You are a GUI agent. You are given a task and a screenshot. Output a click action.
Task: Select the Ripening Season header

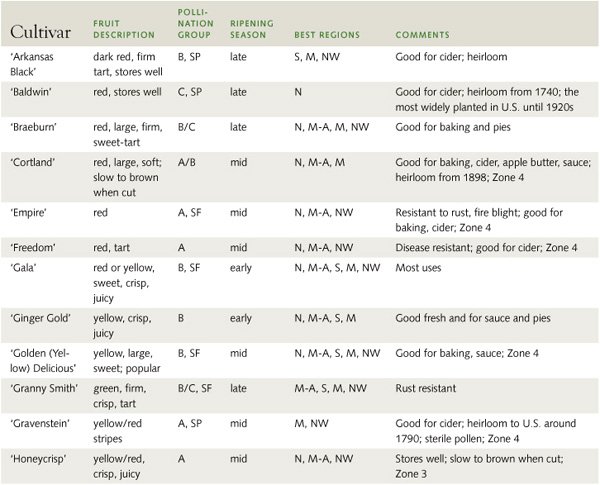click(x=252, y=29)
